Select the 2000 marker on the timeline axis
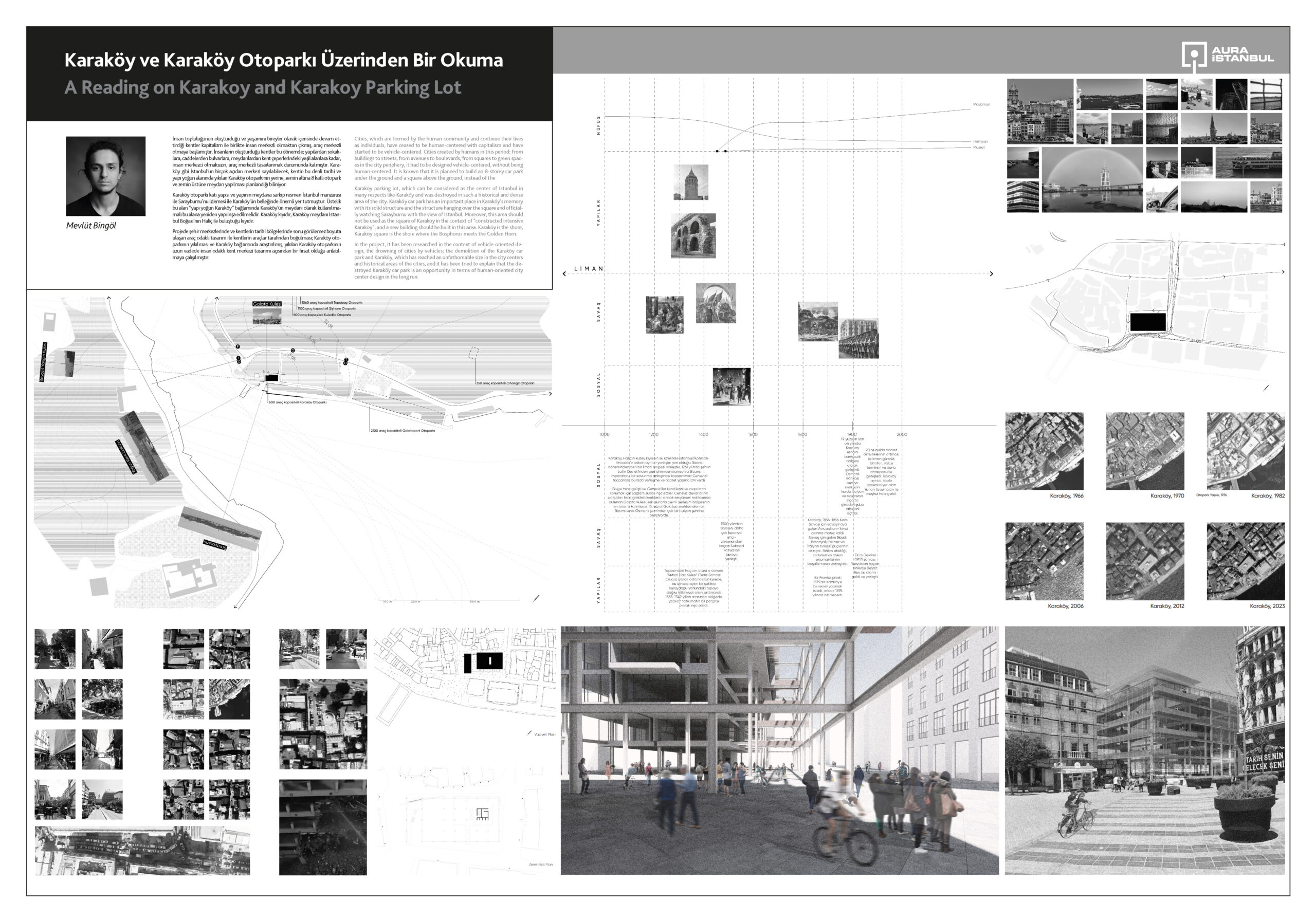This screenshot has height=921, width=1316. pos(902,434)
